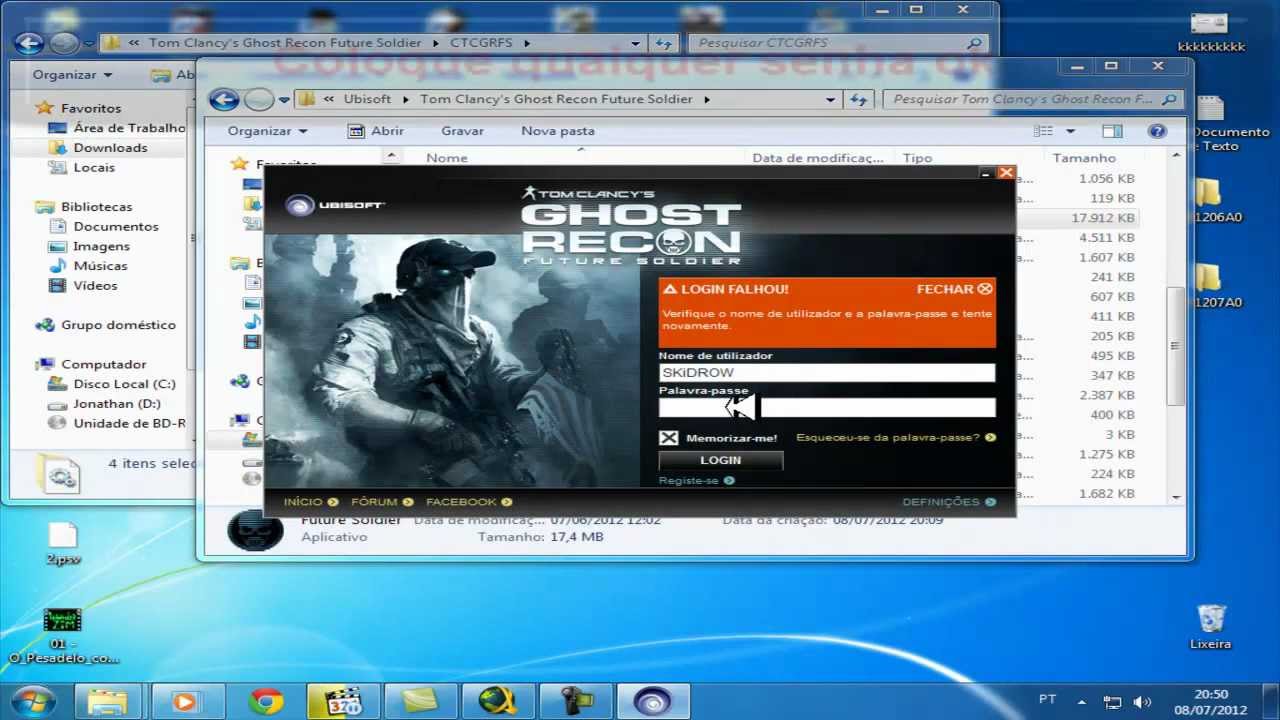Image resolution: width=1280 pixels, height=720 pixels.
Task: Open DEFINIÇÕES in the launcher
Action: pyautogui.click(x=949, y=502)
